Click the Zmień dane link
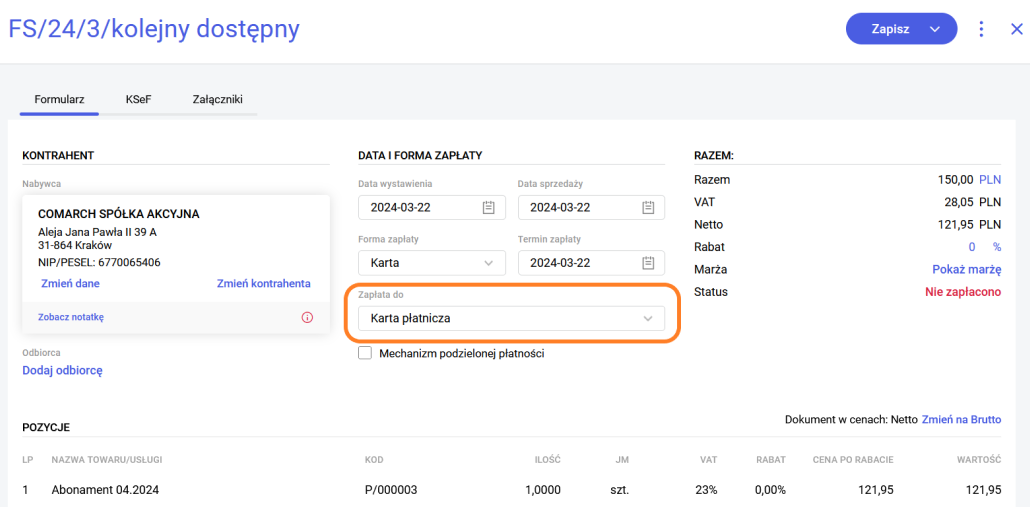Screen dimensions: 1030x507 70,283
